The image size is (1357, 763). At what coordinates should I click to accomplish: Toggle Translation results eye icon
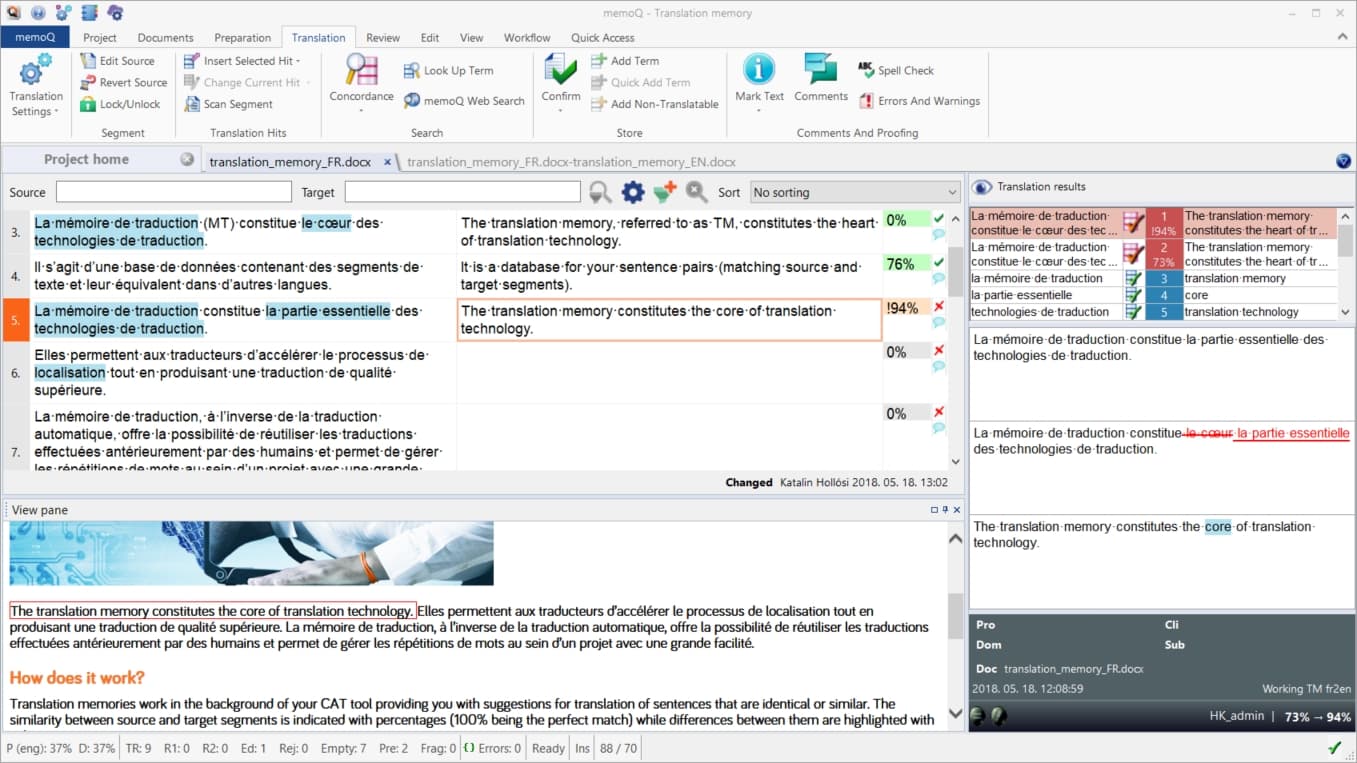click(x=983, y=187)
